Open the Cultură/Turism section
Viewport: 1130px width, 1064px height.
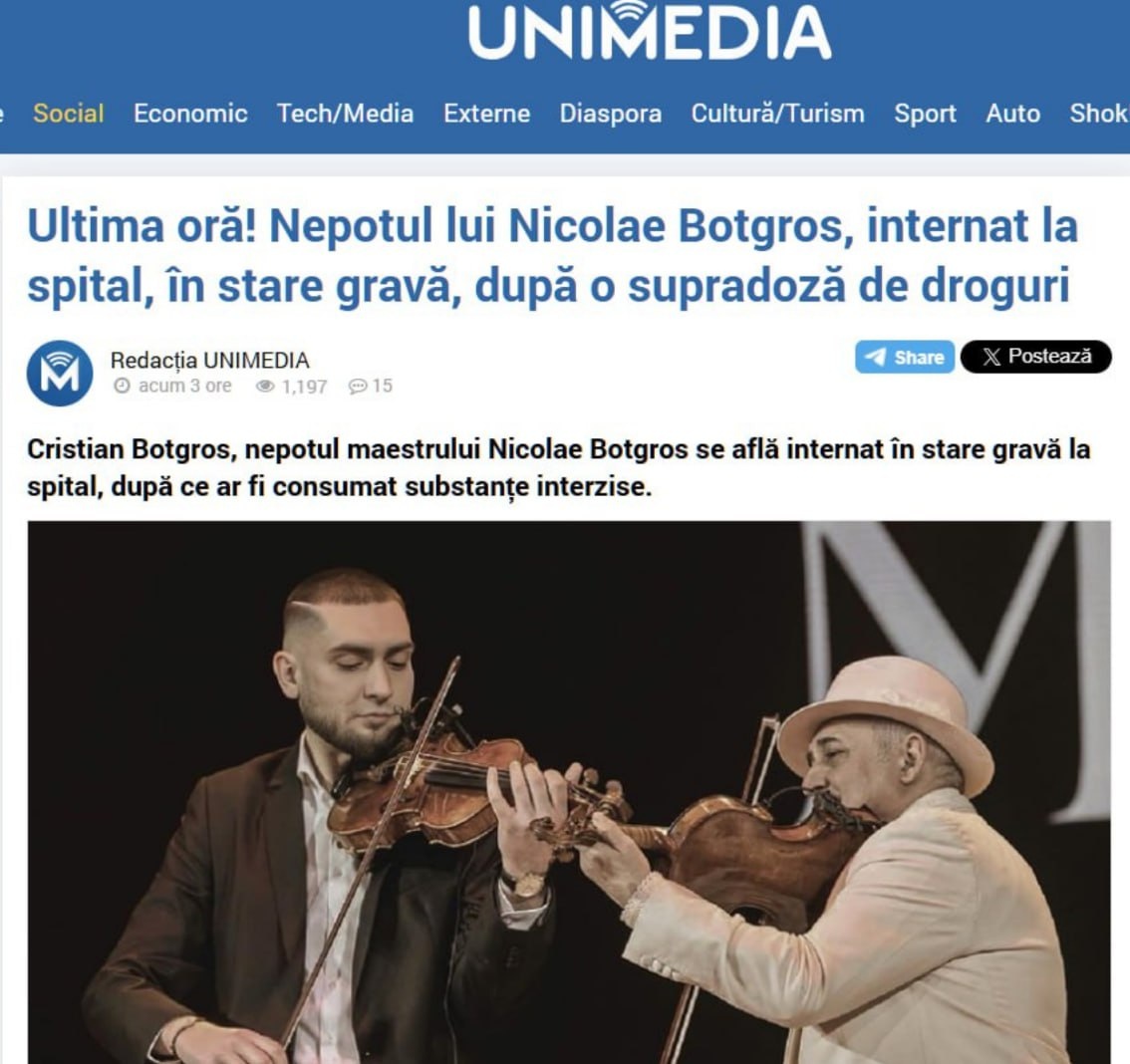pos(777,114)
